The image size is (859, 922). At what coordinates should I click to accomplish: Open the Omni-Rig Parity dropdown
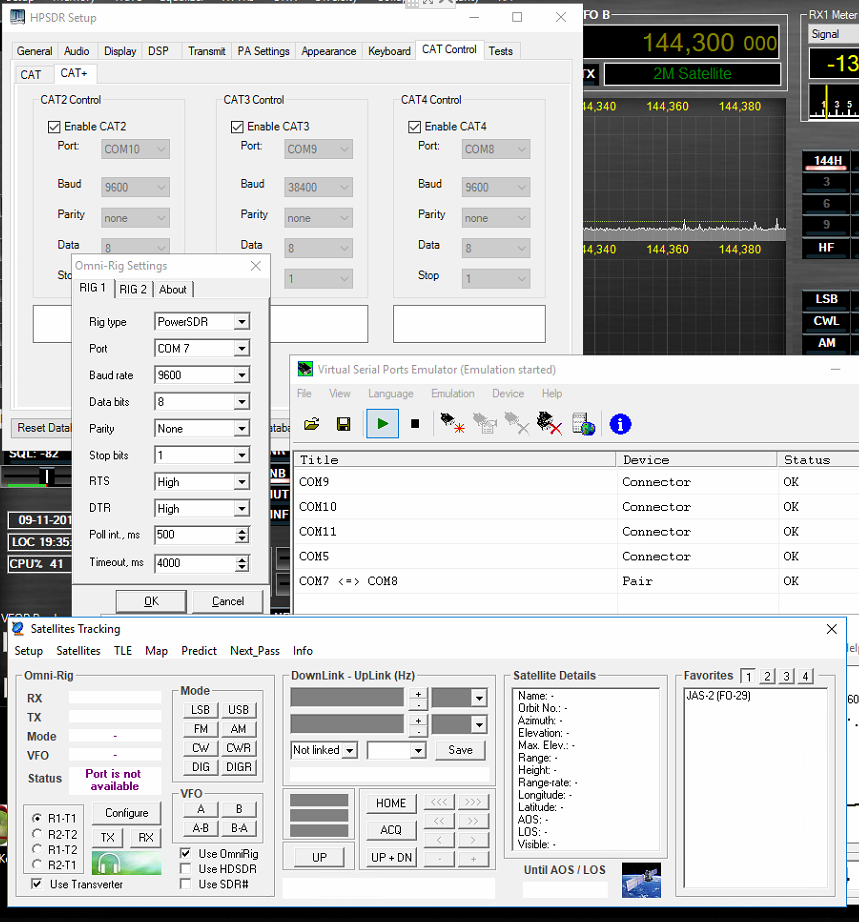[242, 429]
